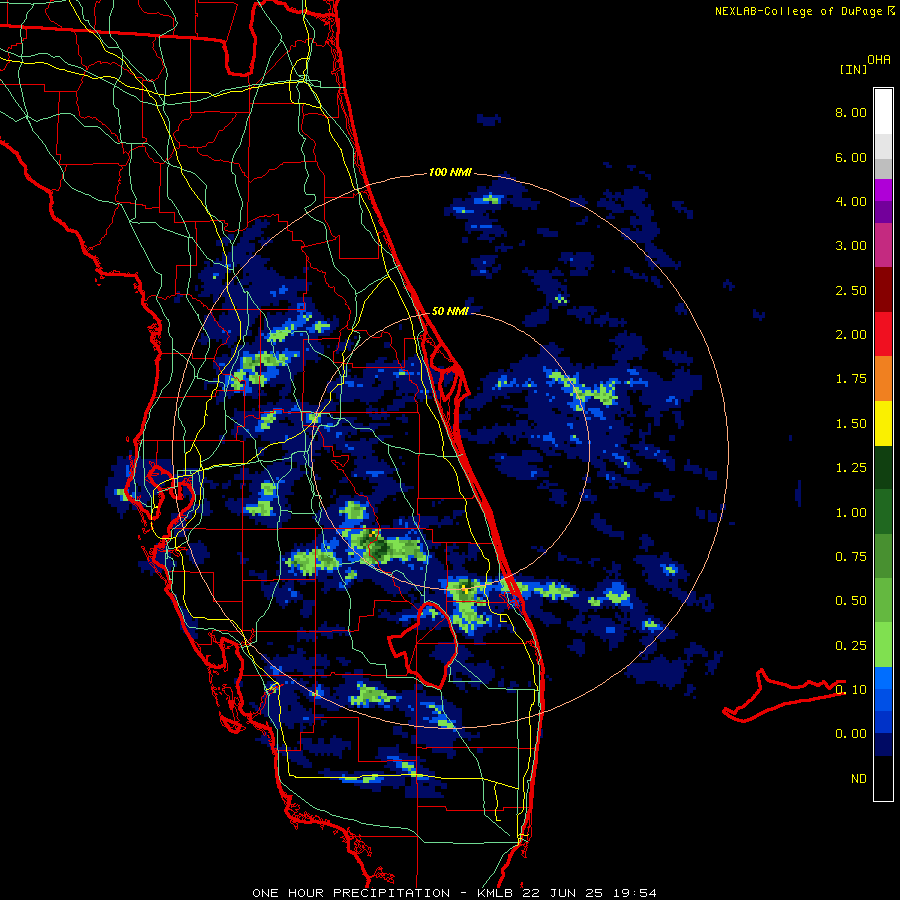The height and width of the screenshot is (900, 900).
Task: Click the 1.50 legend value
Action: (851, 424)
